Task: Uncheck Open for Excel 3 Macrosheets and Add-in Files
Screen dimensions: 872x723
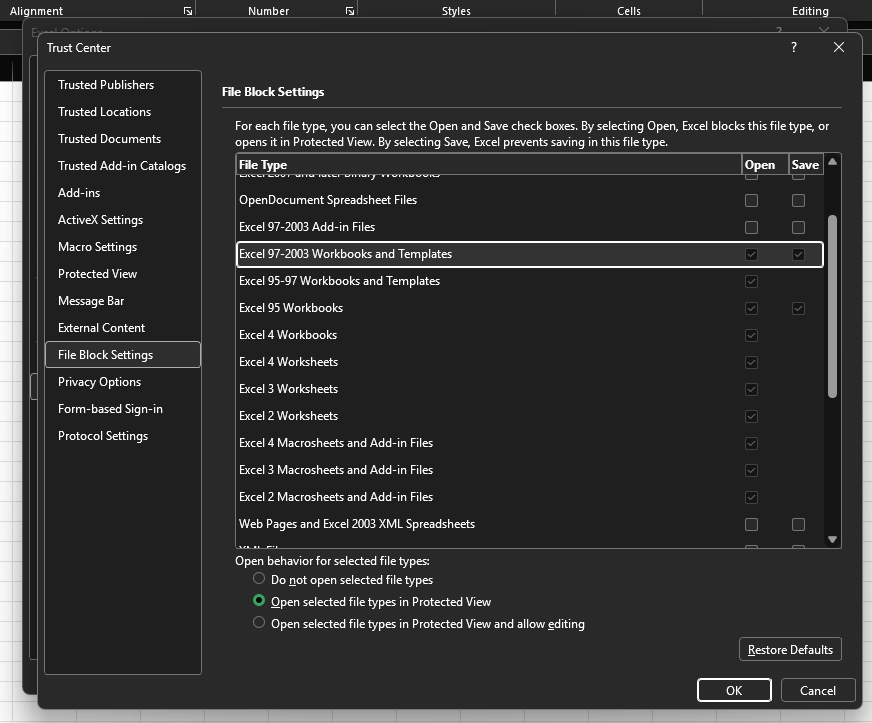Action: pyautogui.click(x=751, y=470)
